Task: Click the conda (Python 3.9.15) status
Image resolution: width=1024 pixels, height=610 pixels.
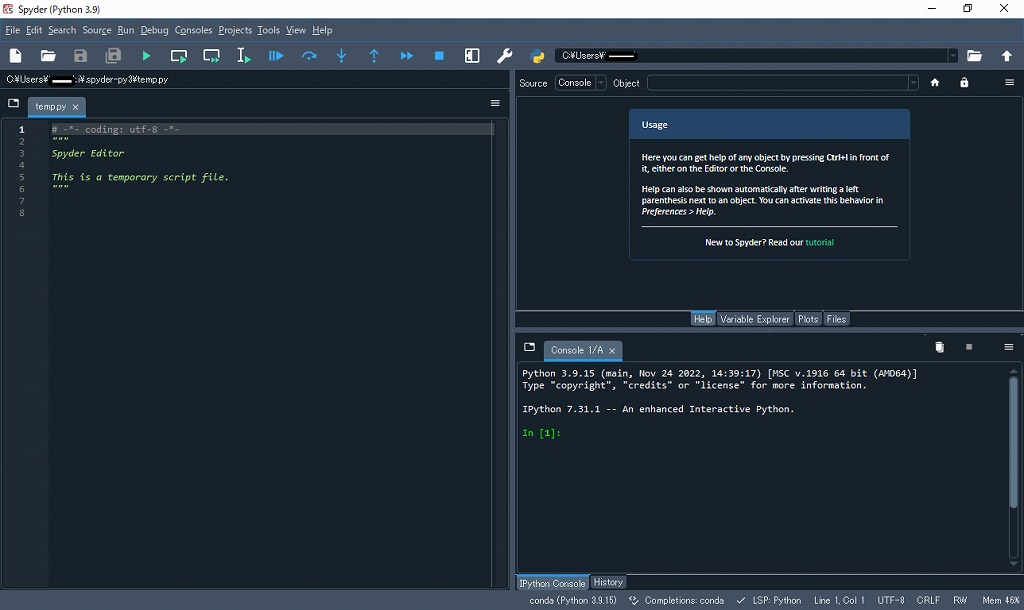Action: click(572, 600)
